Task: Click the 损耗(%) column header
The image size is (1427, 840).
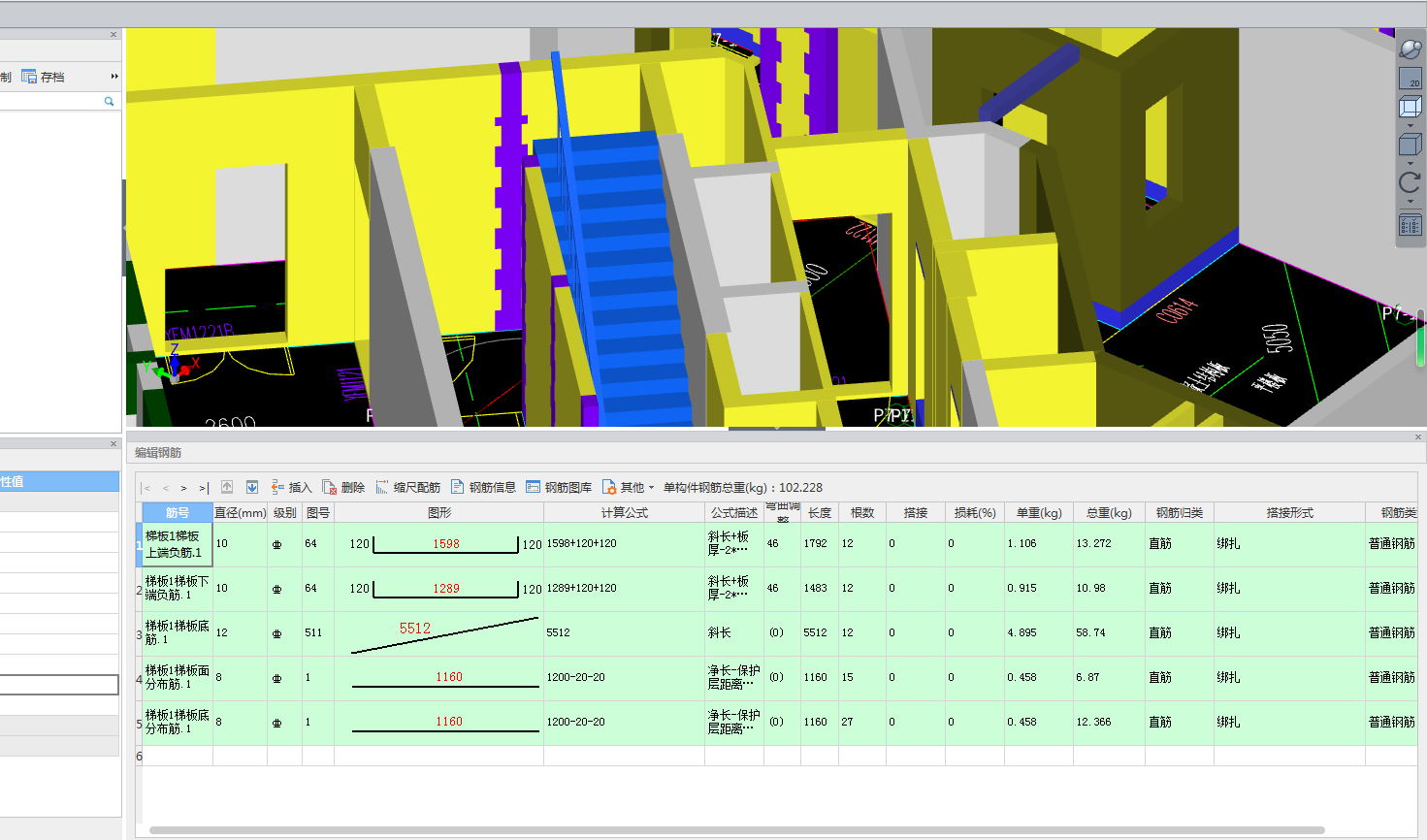Action: pos(975,513)
